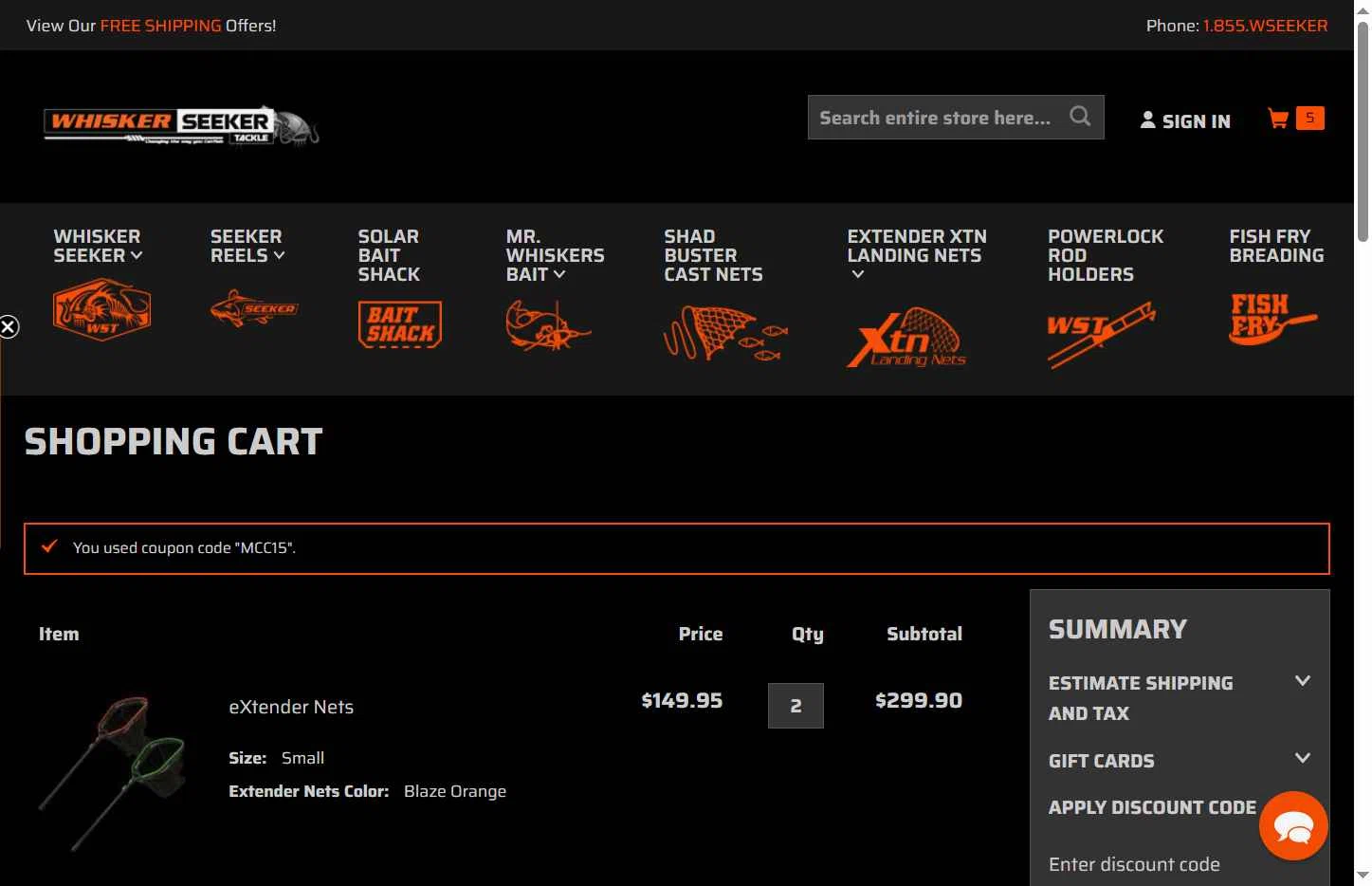
Task: Expand the Gift Cards section chevron
Action: [1303, 758]
